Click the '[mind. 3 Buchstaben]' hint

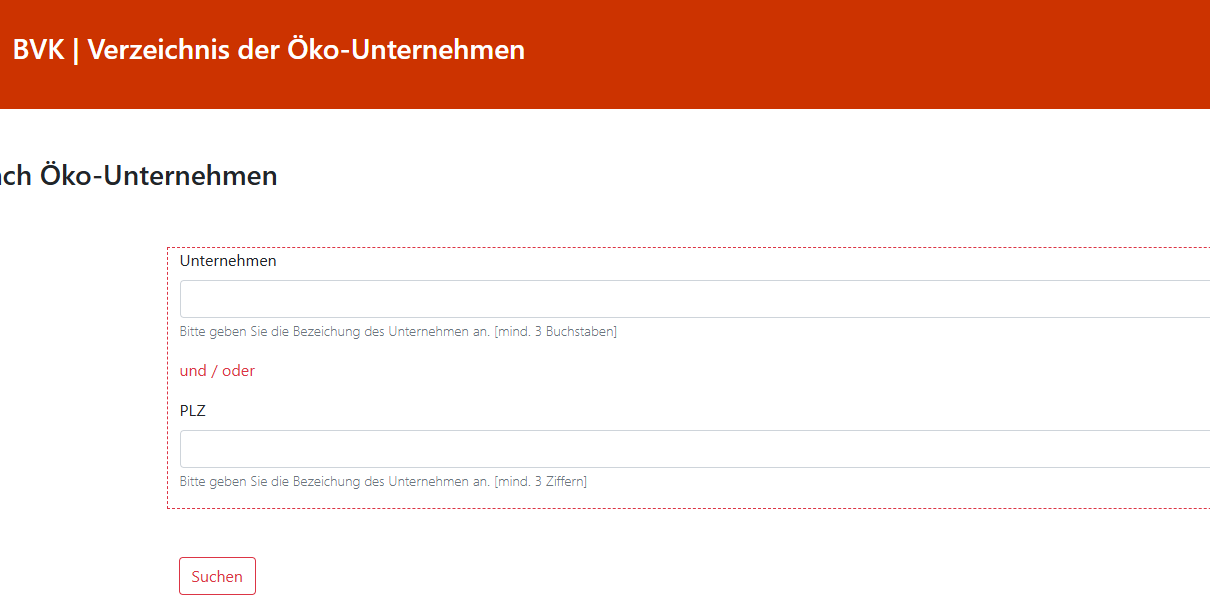555,332
